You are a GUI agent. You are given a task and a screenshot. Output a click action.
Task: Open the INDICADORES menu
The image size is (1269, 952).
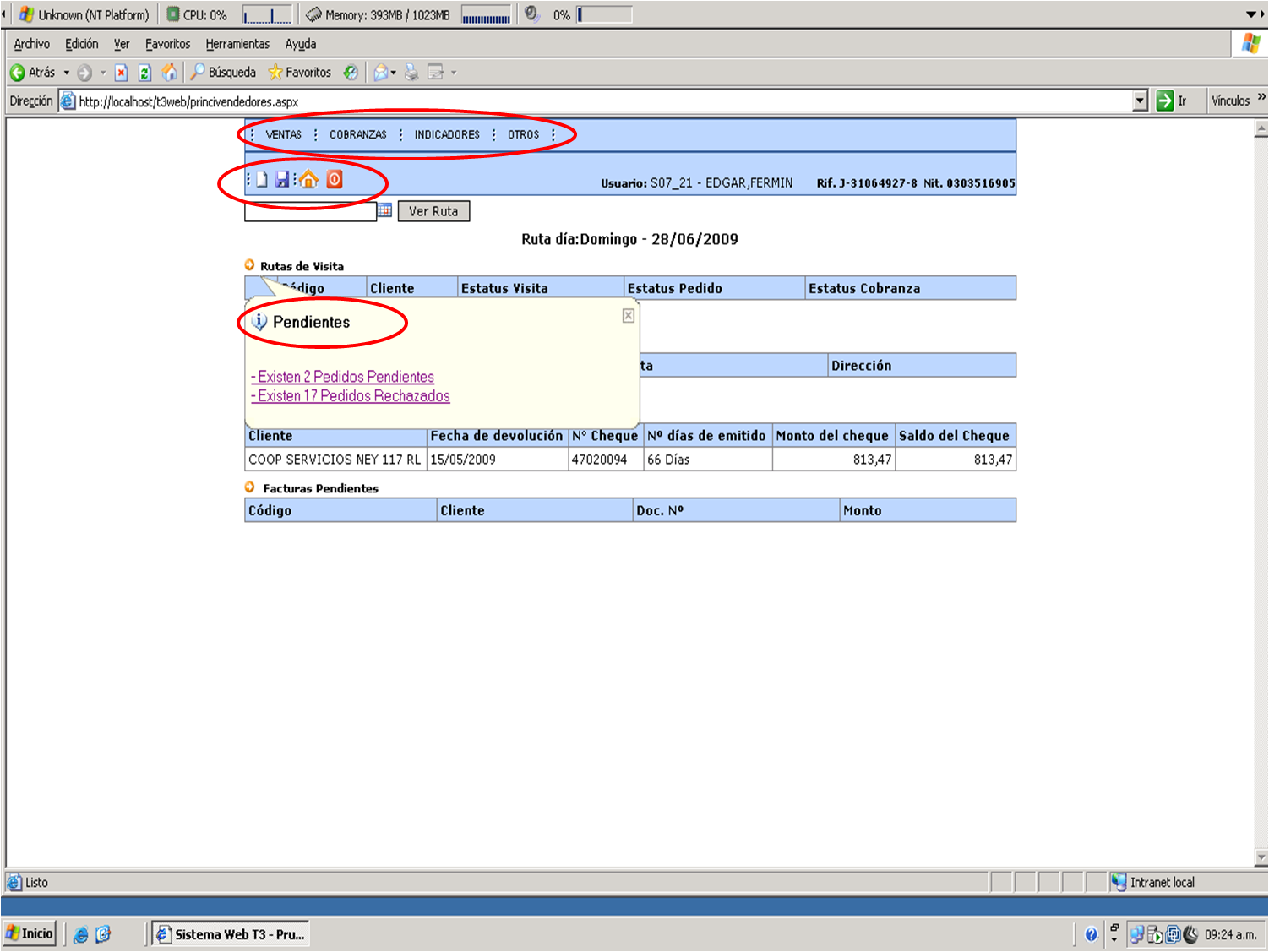pos(447,134)
